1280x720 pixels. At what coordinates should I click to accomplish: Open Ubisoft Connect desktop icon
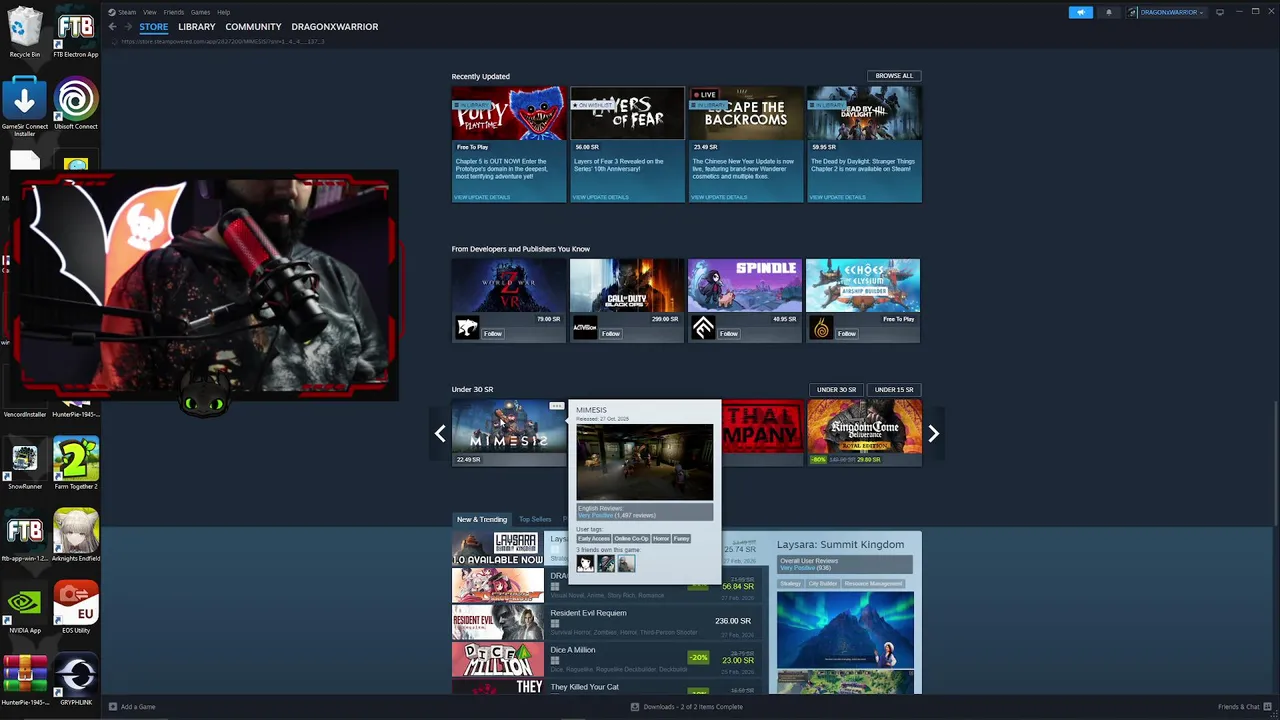click(76, 104)
